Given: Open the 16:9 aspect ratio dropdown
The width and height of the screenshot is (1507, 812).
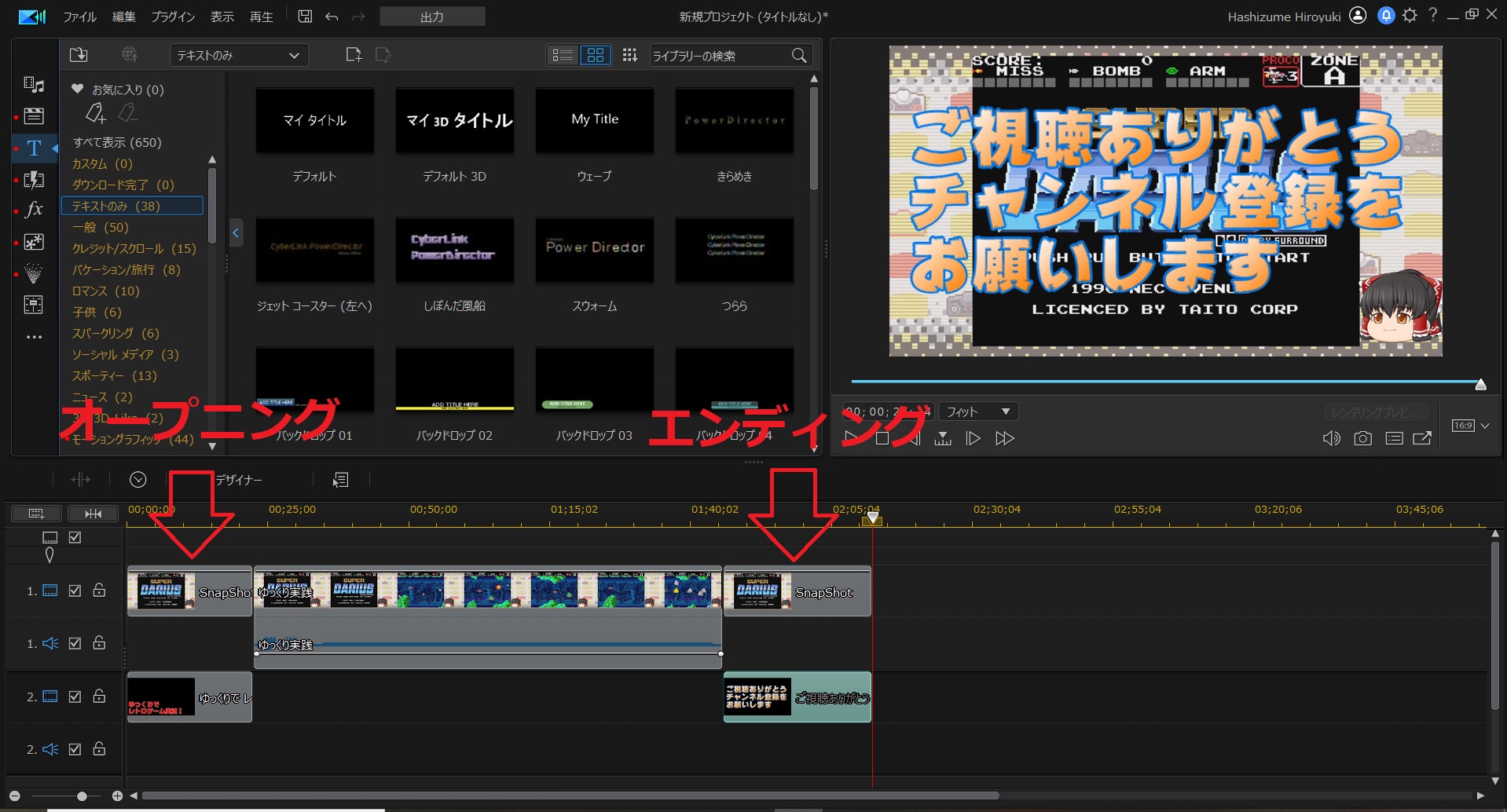Looking at the screenshot, I should [x=1470, y=426].
